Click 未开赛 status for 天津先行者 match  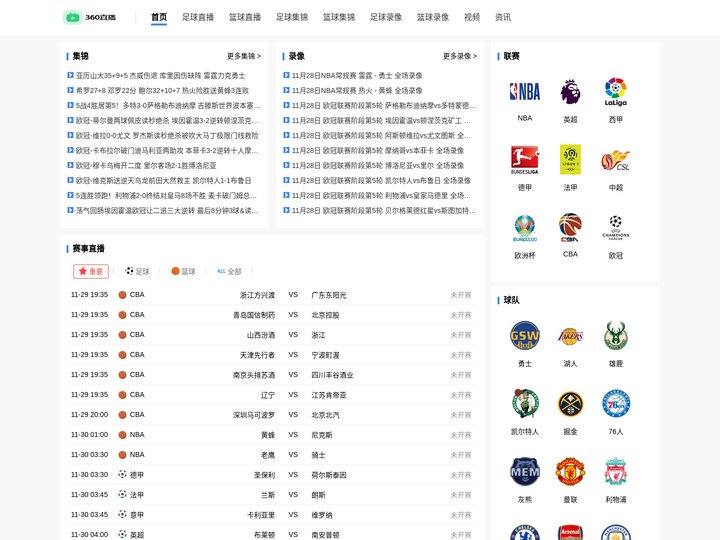pyautogui.click(x=461, y=355)
